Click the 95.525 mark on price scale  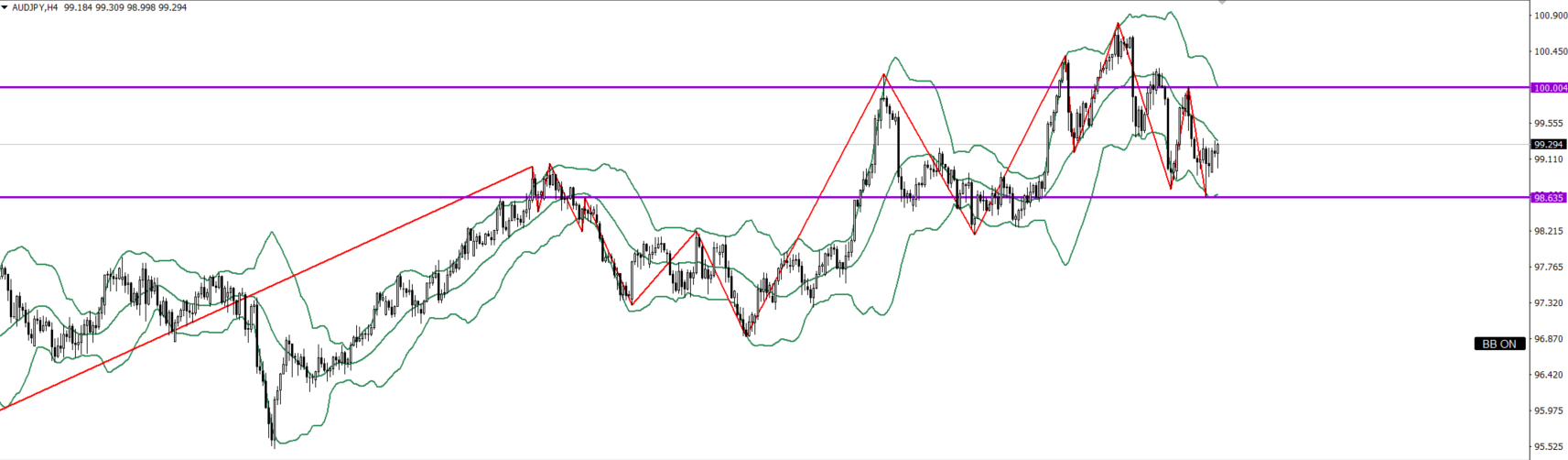[1549, 446]
